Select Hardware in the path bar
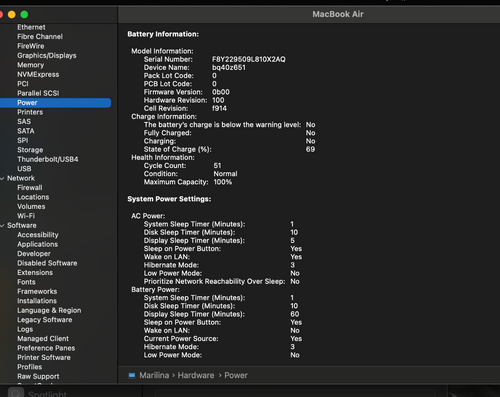500x397 pixels. 196,375
